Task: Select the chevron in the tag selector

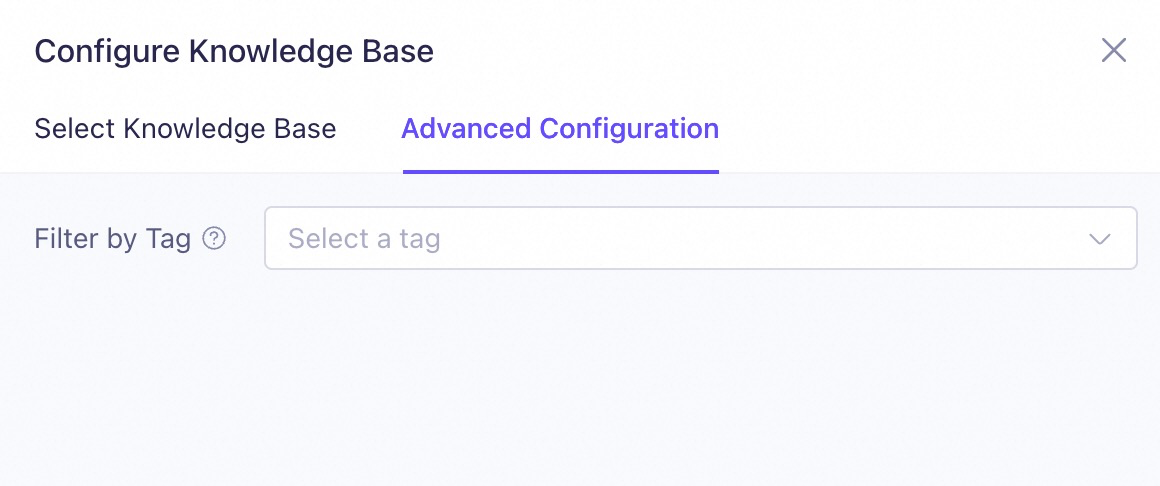Action: pyautogui.click(x=1100, y=239)
